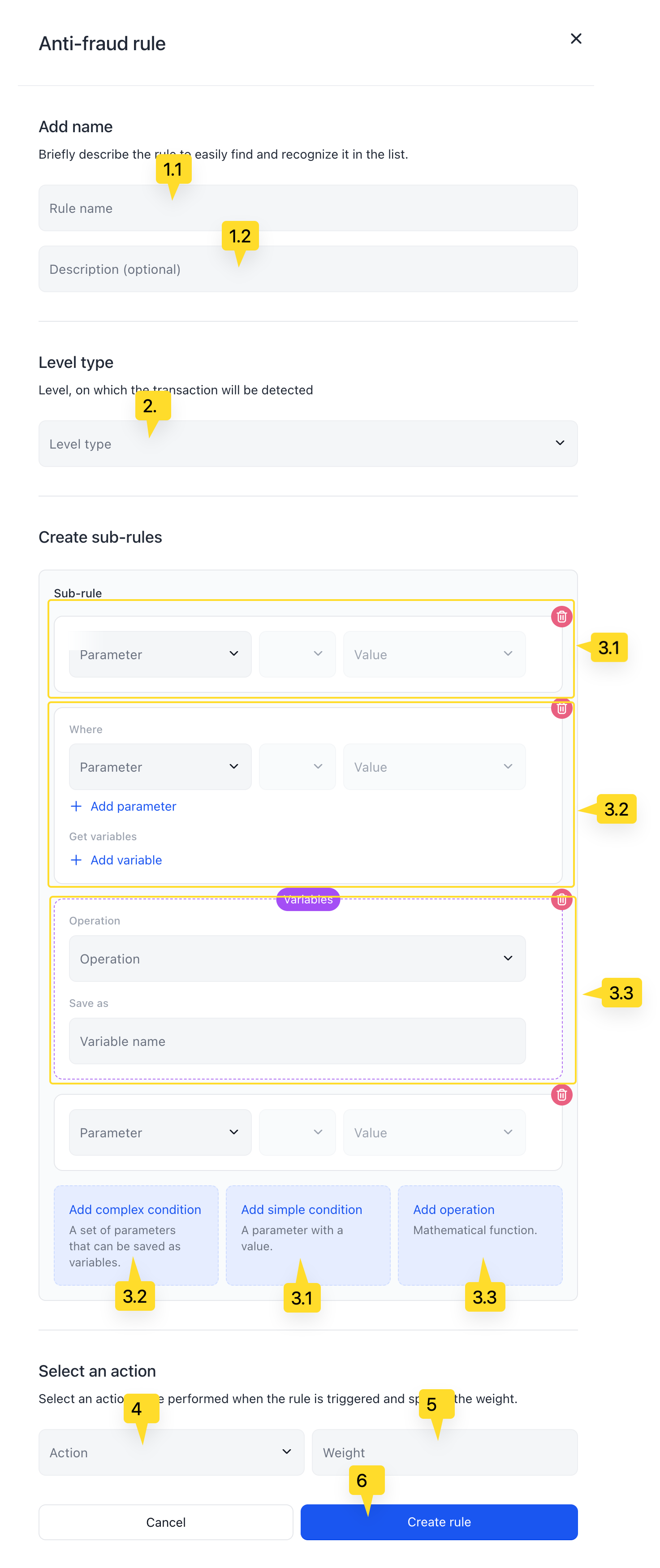Expand the Operation dropdown
The width and height of the screenshot is (660, 1568).
(297, 958)
